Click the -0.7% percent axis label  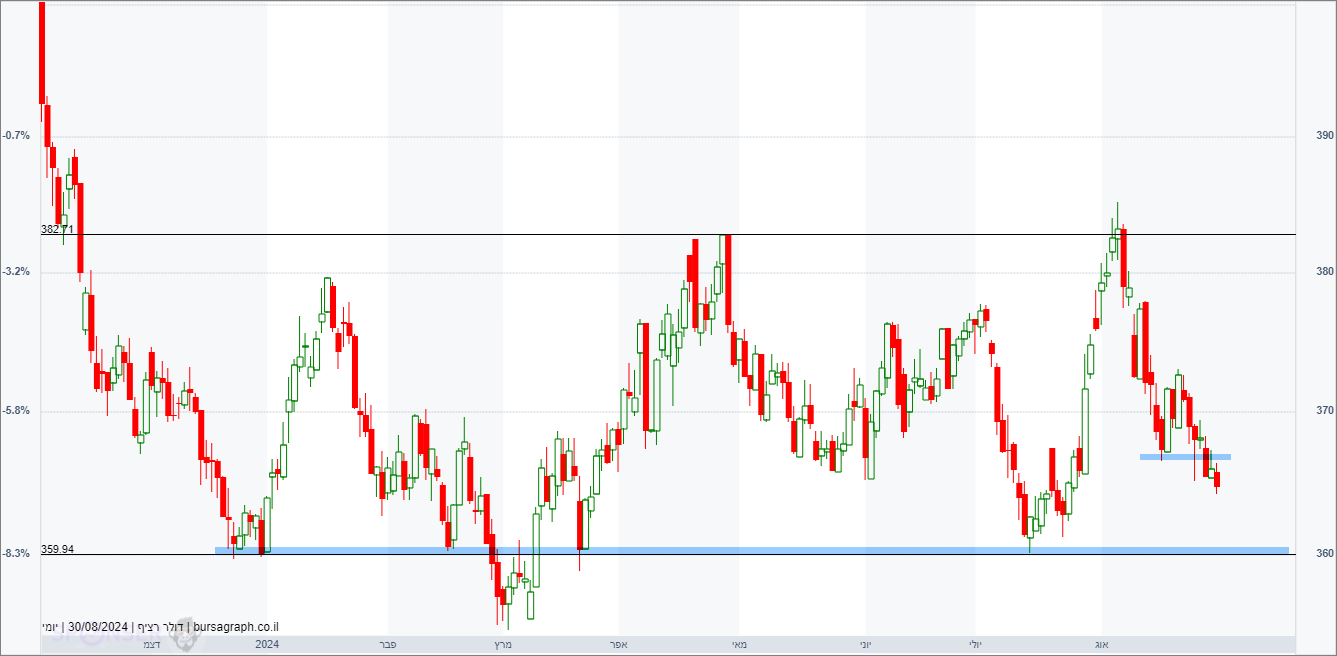tap(16, 135)
